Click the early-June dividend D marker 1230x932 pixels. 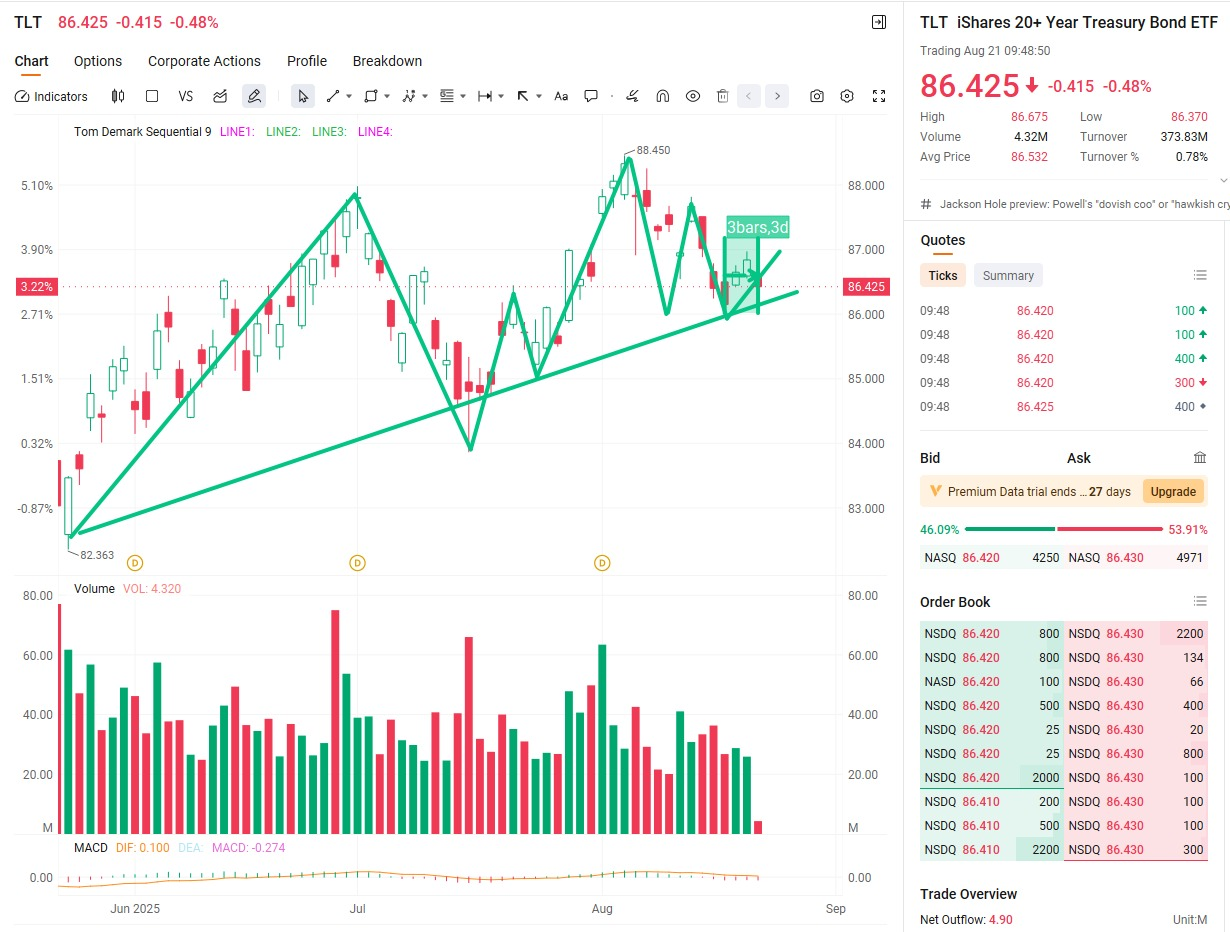(x=133, y=563)
